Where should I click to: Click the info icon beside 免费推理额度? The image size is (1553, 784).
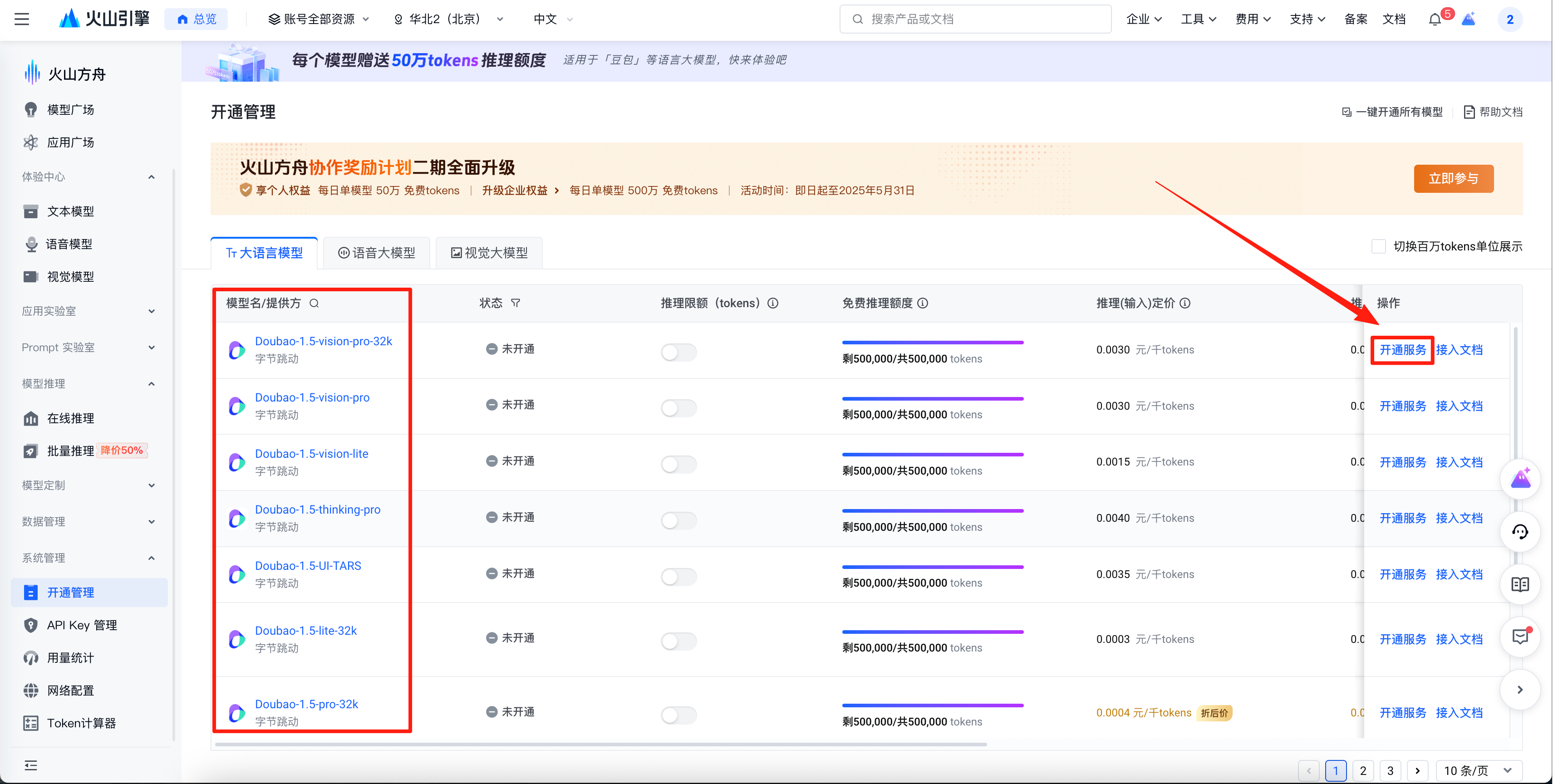coord(922,303)
